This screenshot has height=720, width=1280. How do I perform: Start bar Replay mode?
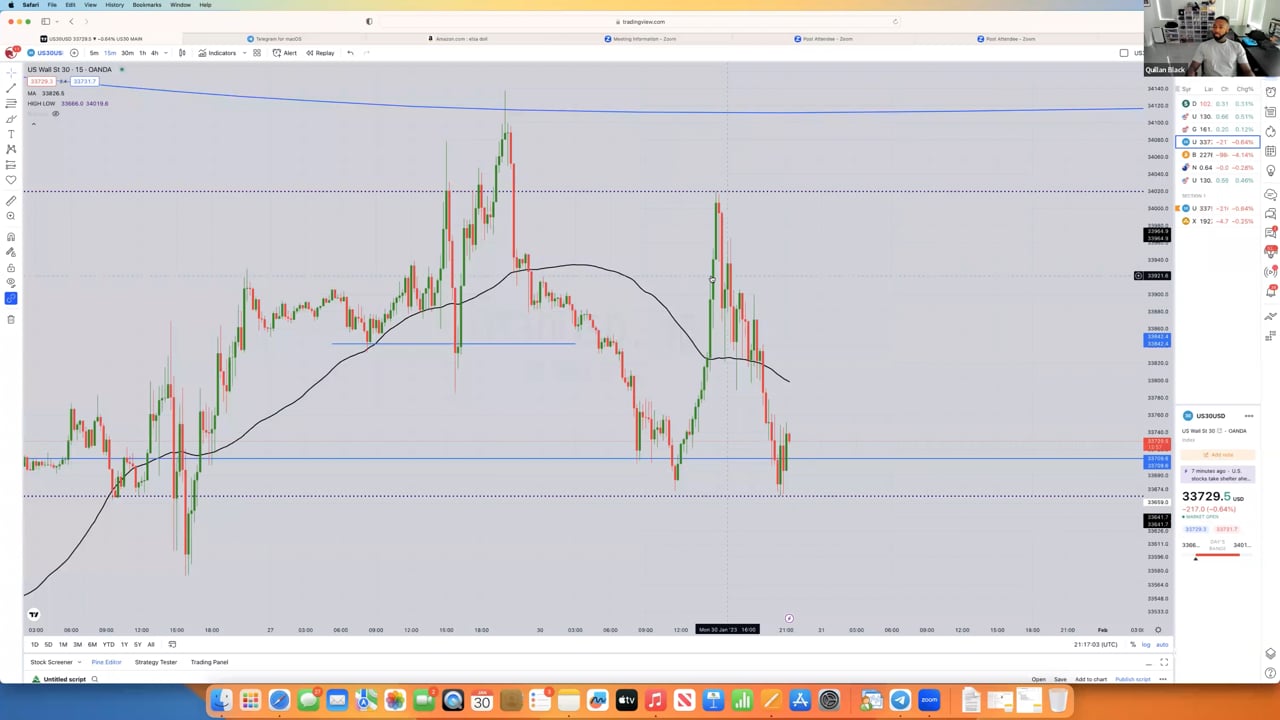click(320, 53)
